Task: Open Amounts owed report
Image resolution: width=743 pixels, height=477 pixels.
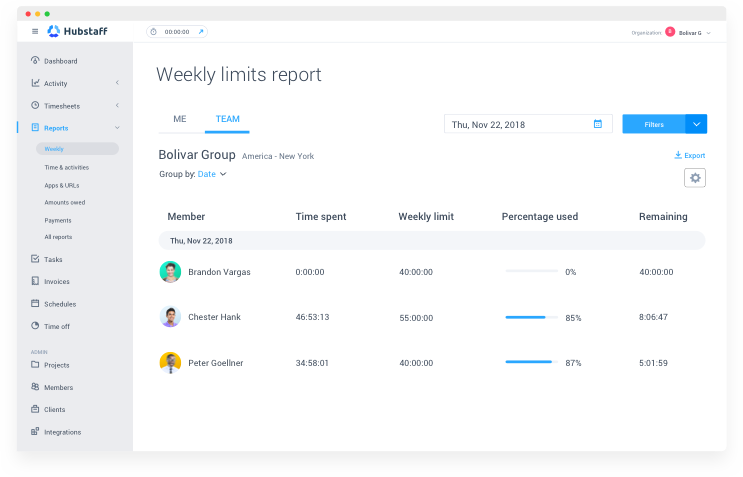Action: (65, 202)
